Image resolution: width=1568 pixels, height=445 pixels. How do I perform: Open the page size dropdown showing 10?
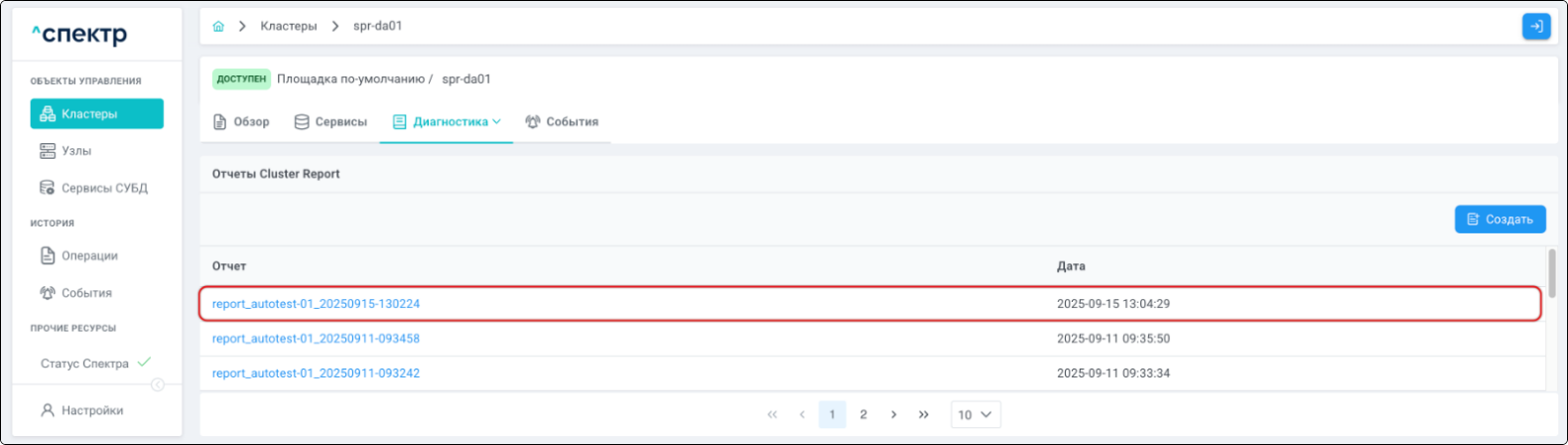coord(976,414)
